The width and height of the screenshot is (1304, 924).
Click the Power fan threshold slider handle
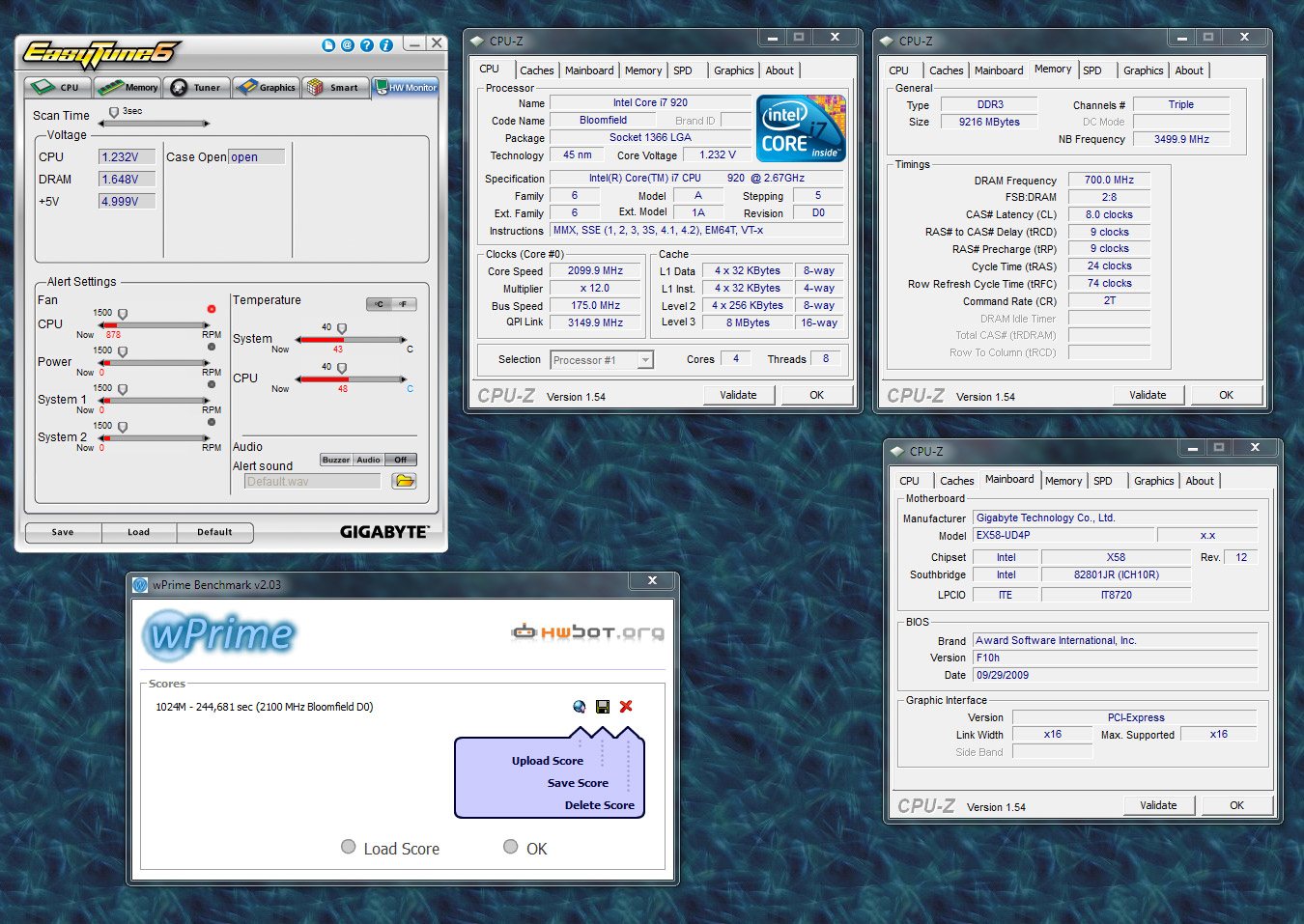(123, 352)
